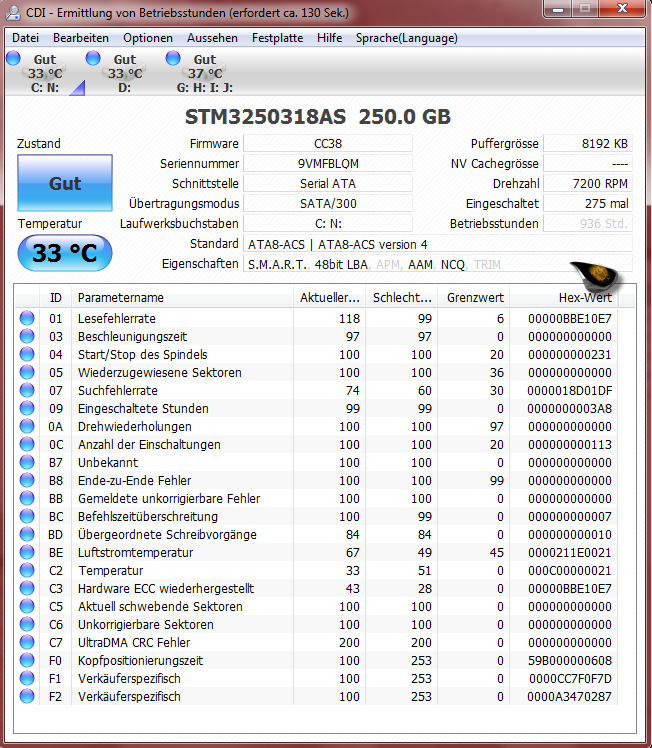Click status icon of Start/Stop des Spindels row
The image size is (652, 748).
tap(27, 354)
